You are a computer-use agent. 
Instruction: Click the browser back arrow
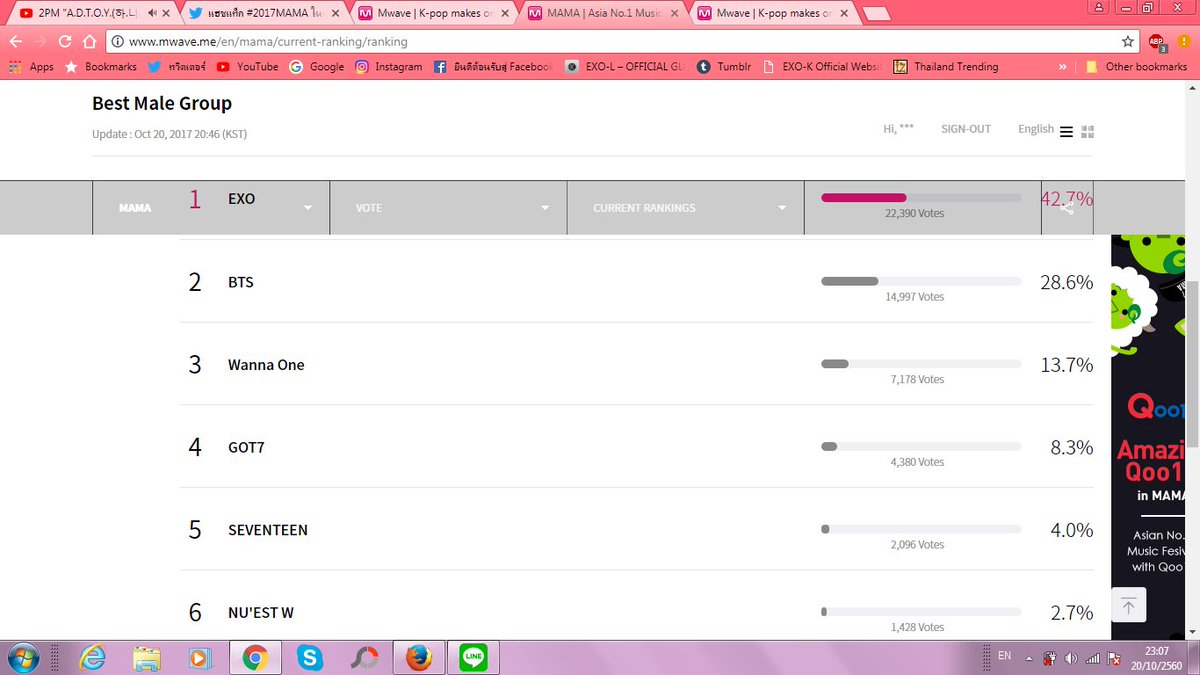coord(16,42)
